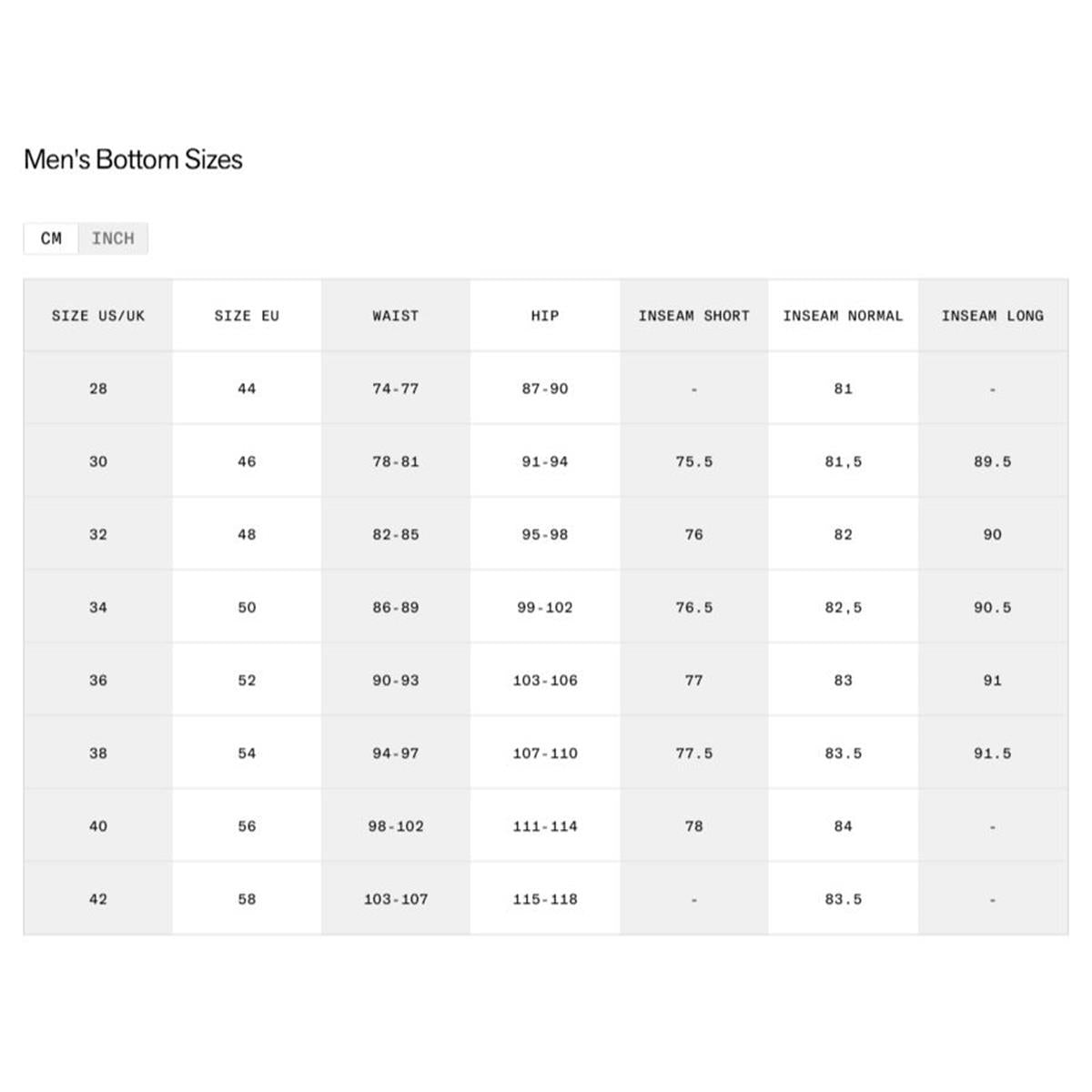Screen dimensions: 1092x1092
Task: Click inseam long value 89.5
Action: click(x=993, y=461)
